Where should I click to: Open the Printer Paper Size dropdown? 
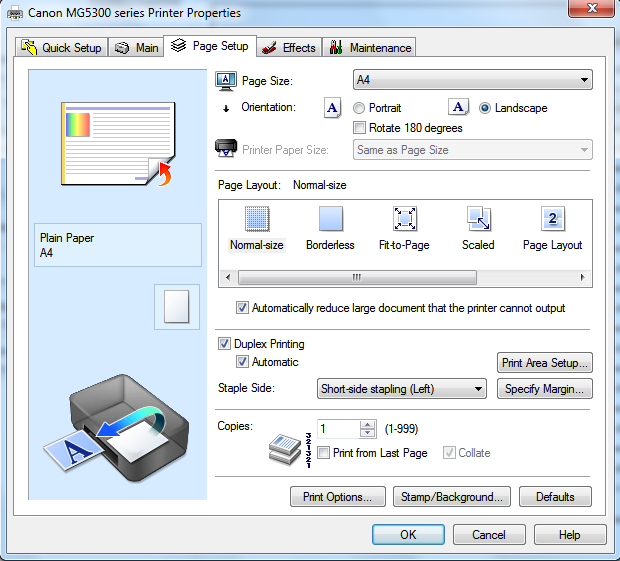(473, 150)
